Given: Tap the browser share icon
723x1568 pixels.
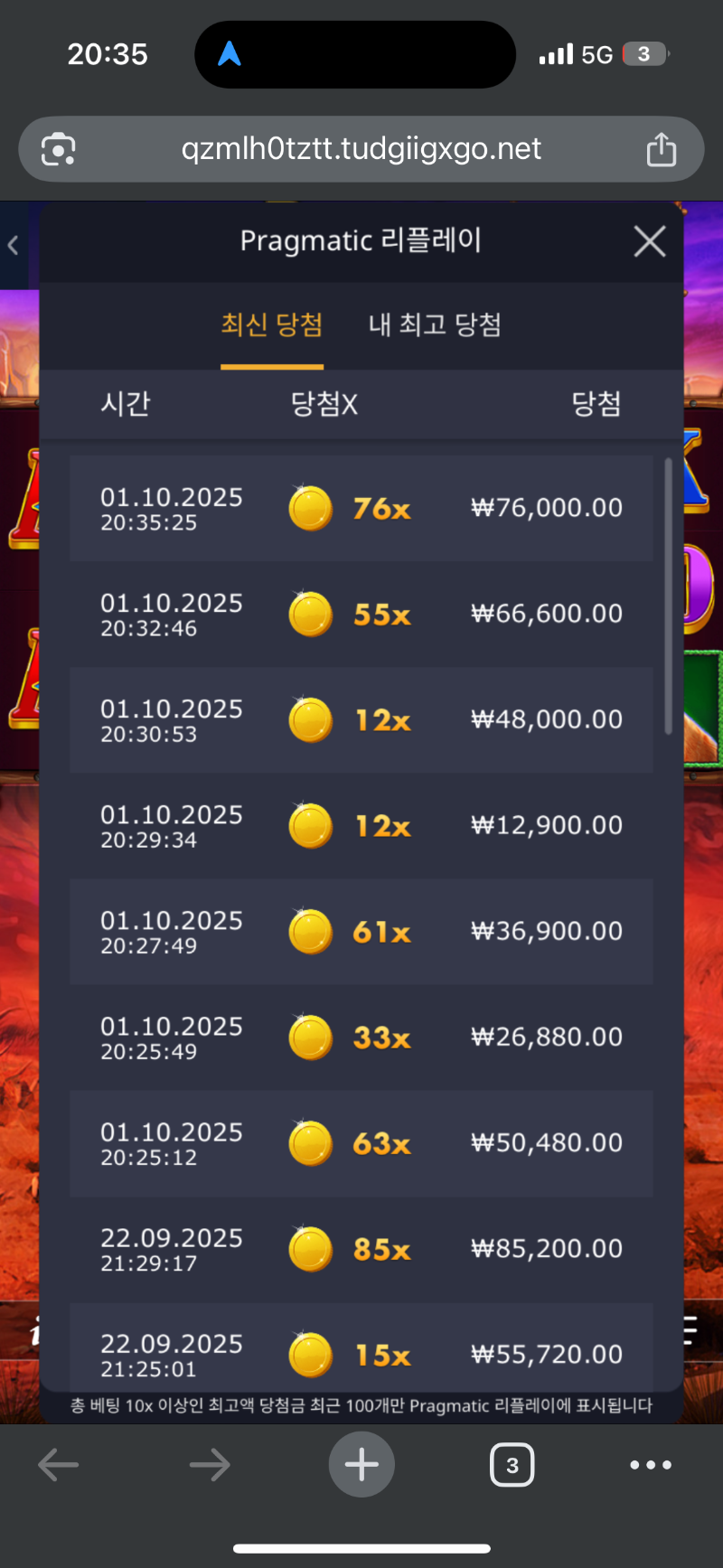Looking at the screenshot, I should pos(661,149).
